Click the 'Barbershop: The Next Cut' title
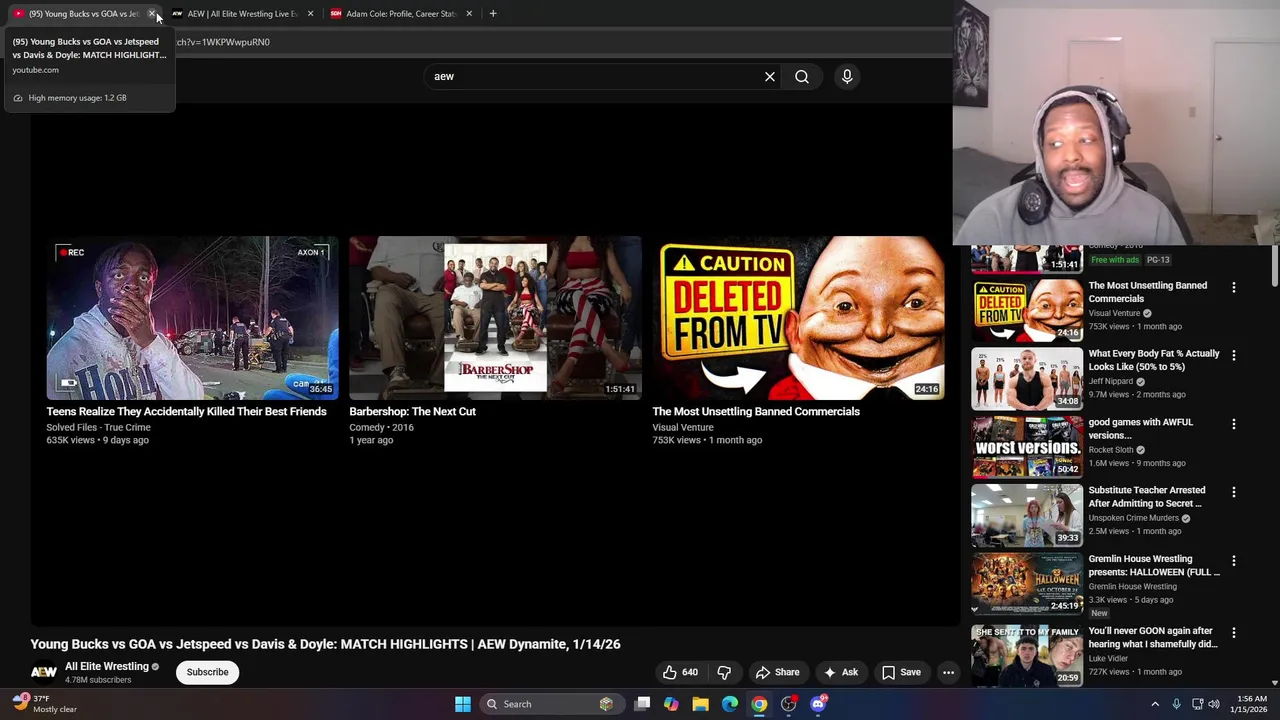1280x720 pixels. click(412, 411)
